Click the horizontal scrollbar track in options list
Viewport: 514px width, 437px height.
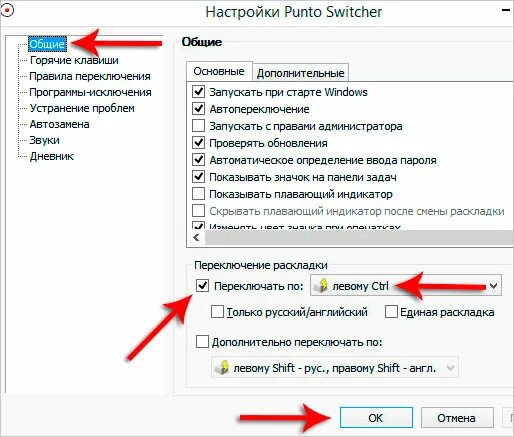click(x=358, y=238)
